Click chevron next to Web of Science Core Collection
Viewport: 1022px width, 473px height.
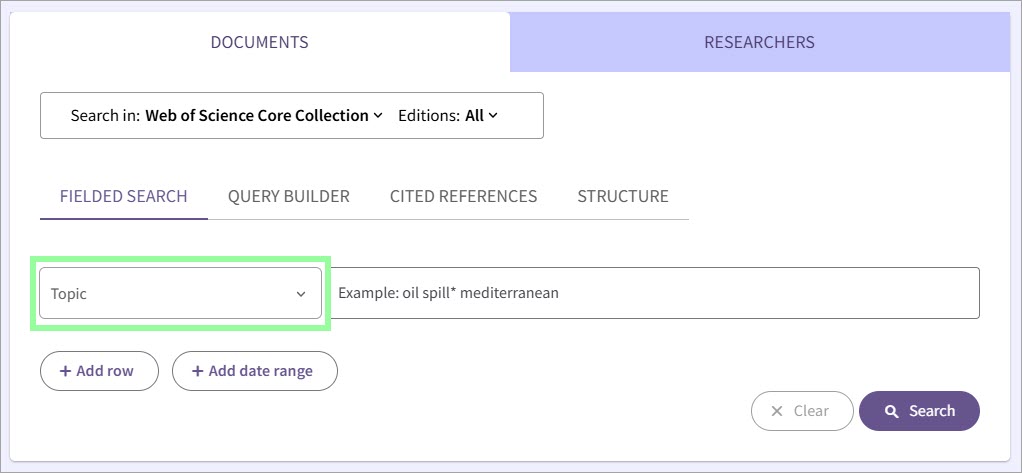click(x=377, y=115)
